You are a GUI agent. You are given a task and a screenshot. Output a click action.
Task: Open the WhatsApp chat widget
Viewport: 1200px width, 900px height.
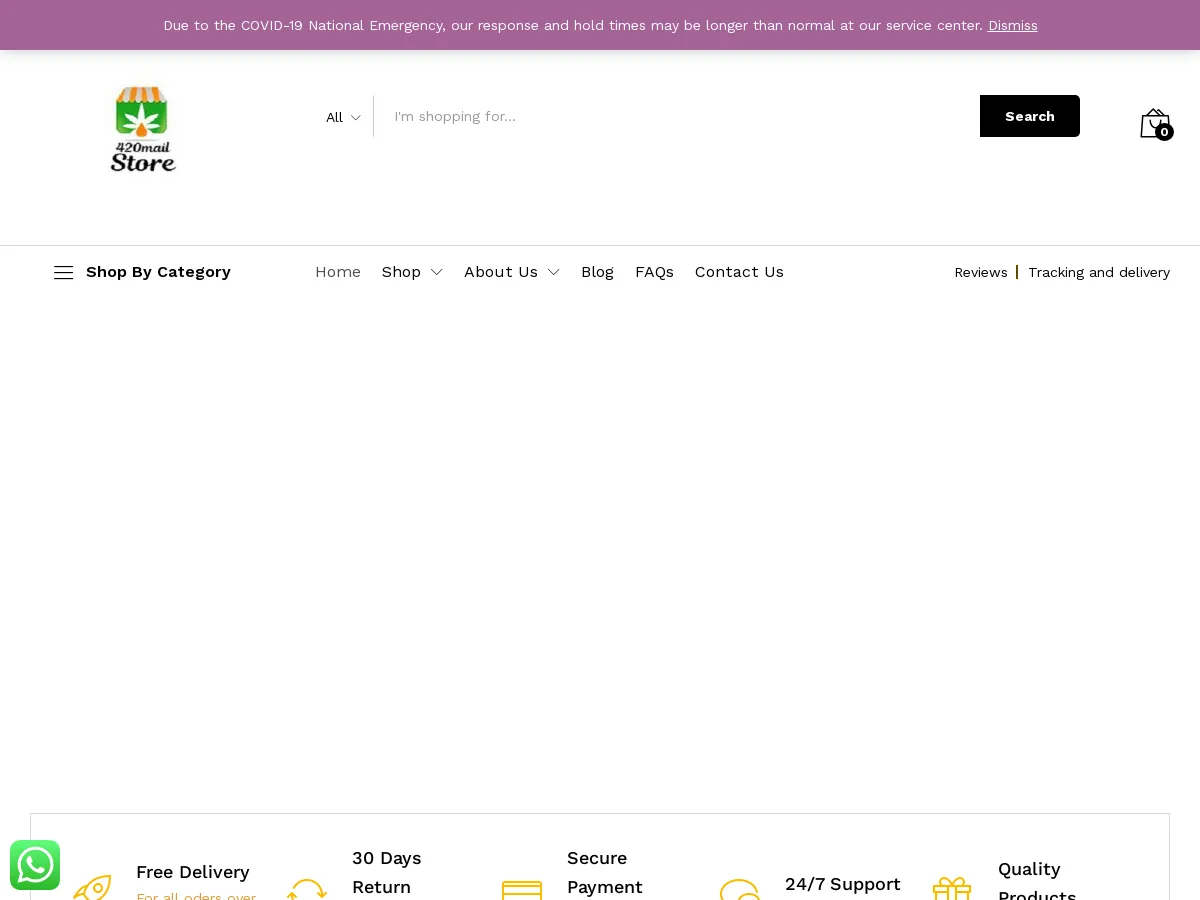point(35,865)
